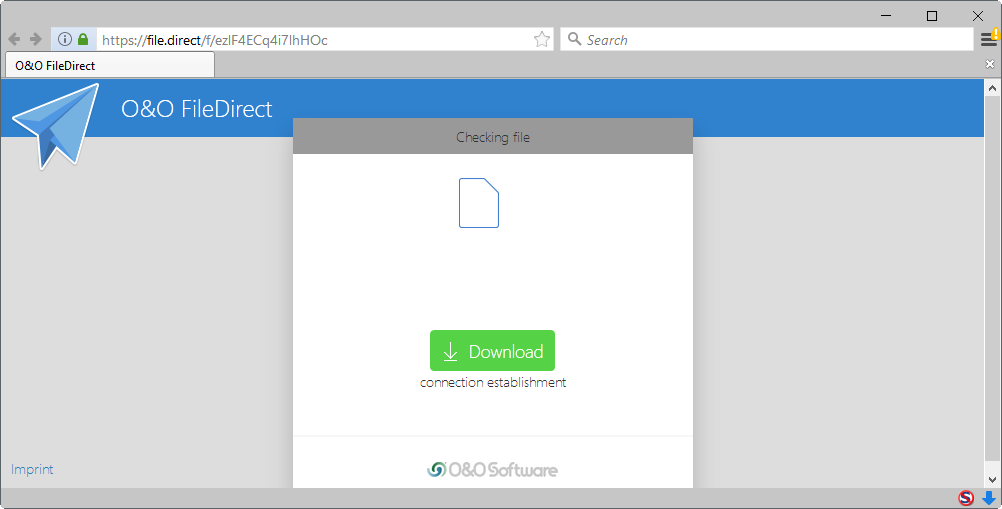Select the O&O FileDirect tab

tap(110, 65)
